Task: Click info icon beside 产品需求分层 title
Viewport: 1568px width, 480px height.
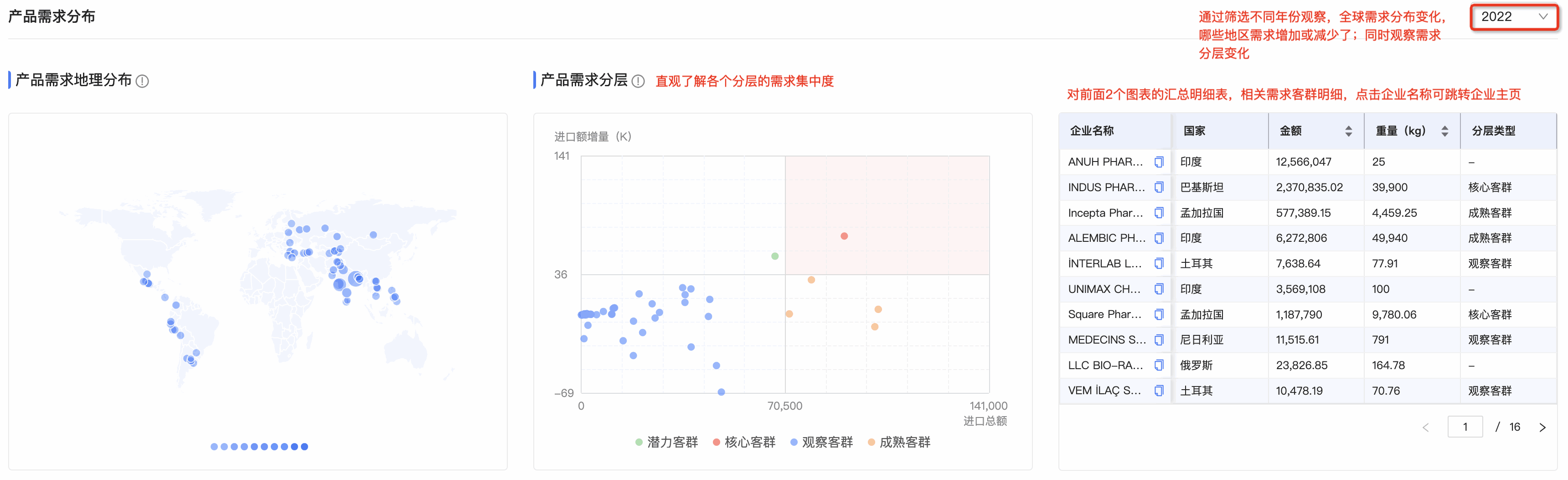Action: (637, 81)
